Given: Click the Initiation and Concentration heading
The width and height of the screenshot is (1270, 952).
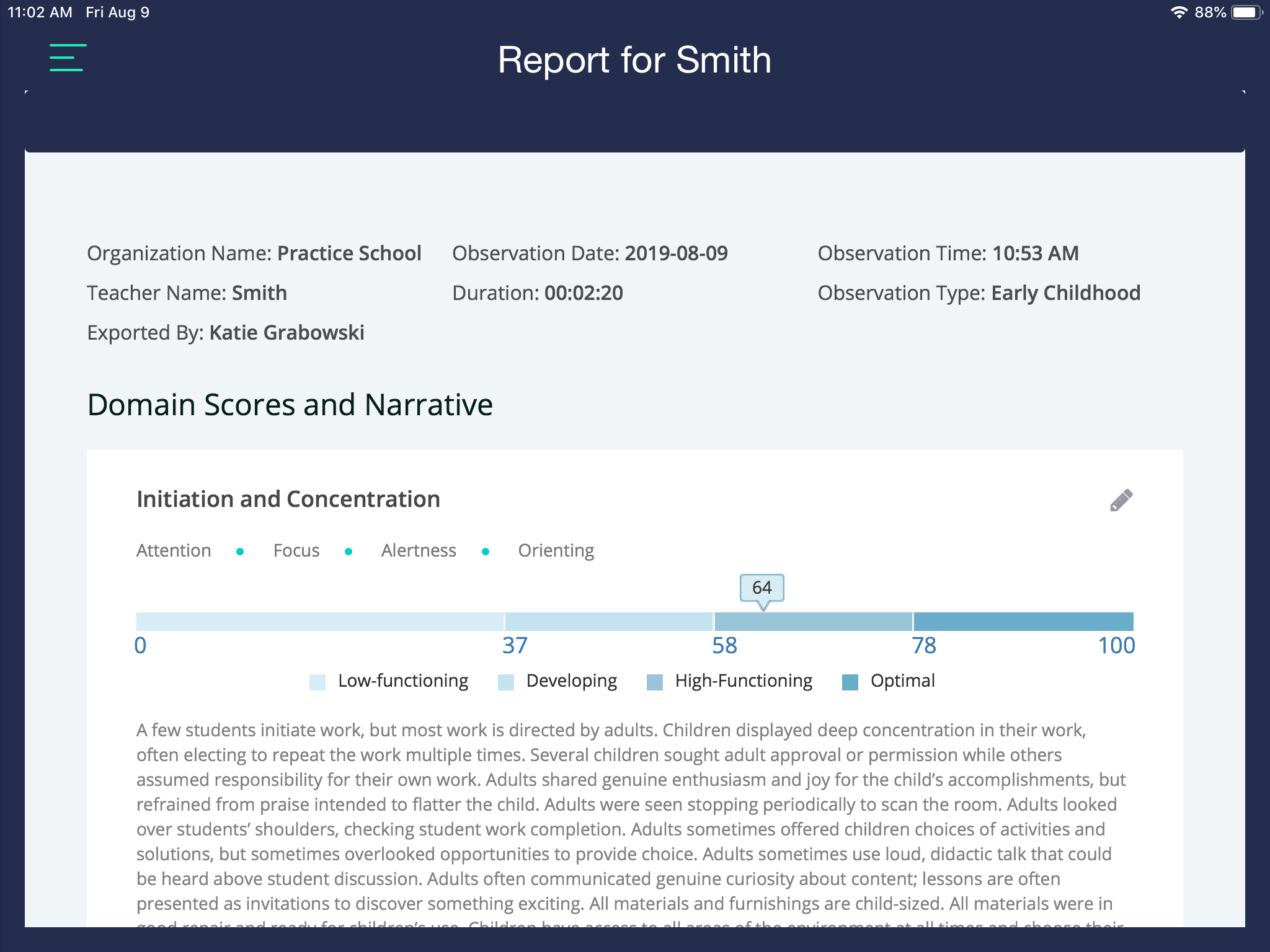Looking at the screenshot, I should coord(288,499).
